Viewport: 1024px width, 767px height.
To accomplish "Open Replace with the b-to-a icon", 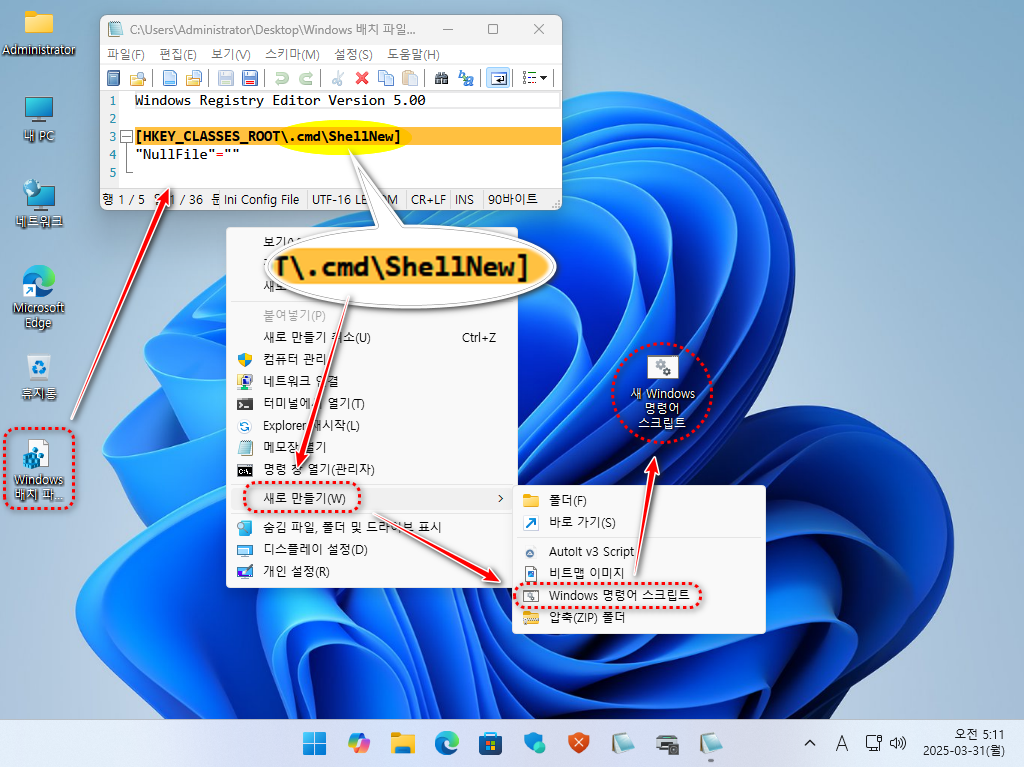I will coord(466,78).
